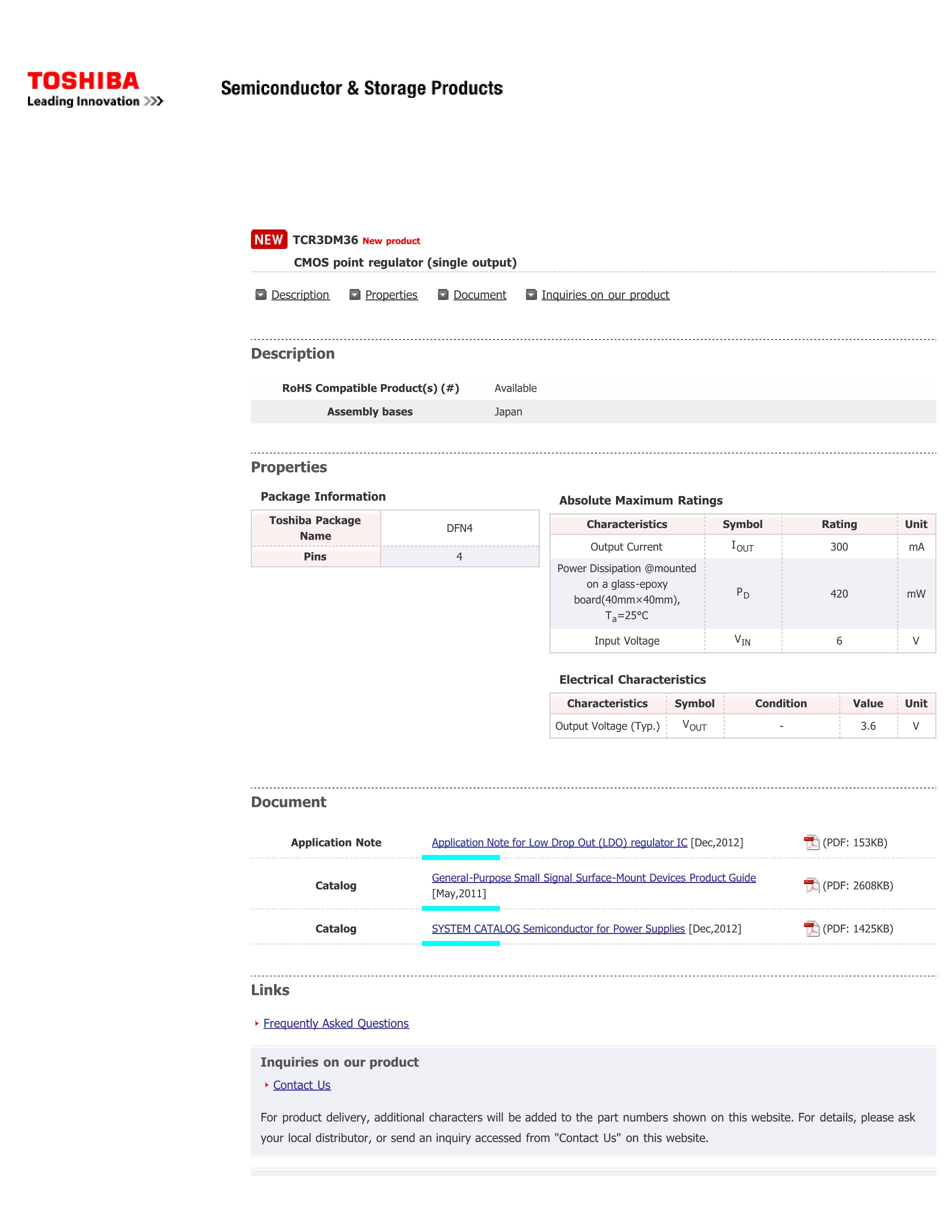Open the Frequently Asked Questions link
The width and height of the screenshot is (952, 1232).
[336, 1023]
